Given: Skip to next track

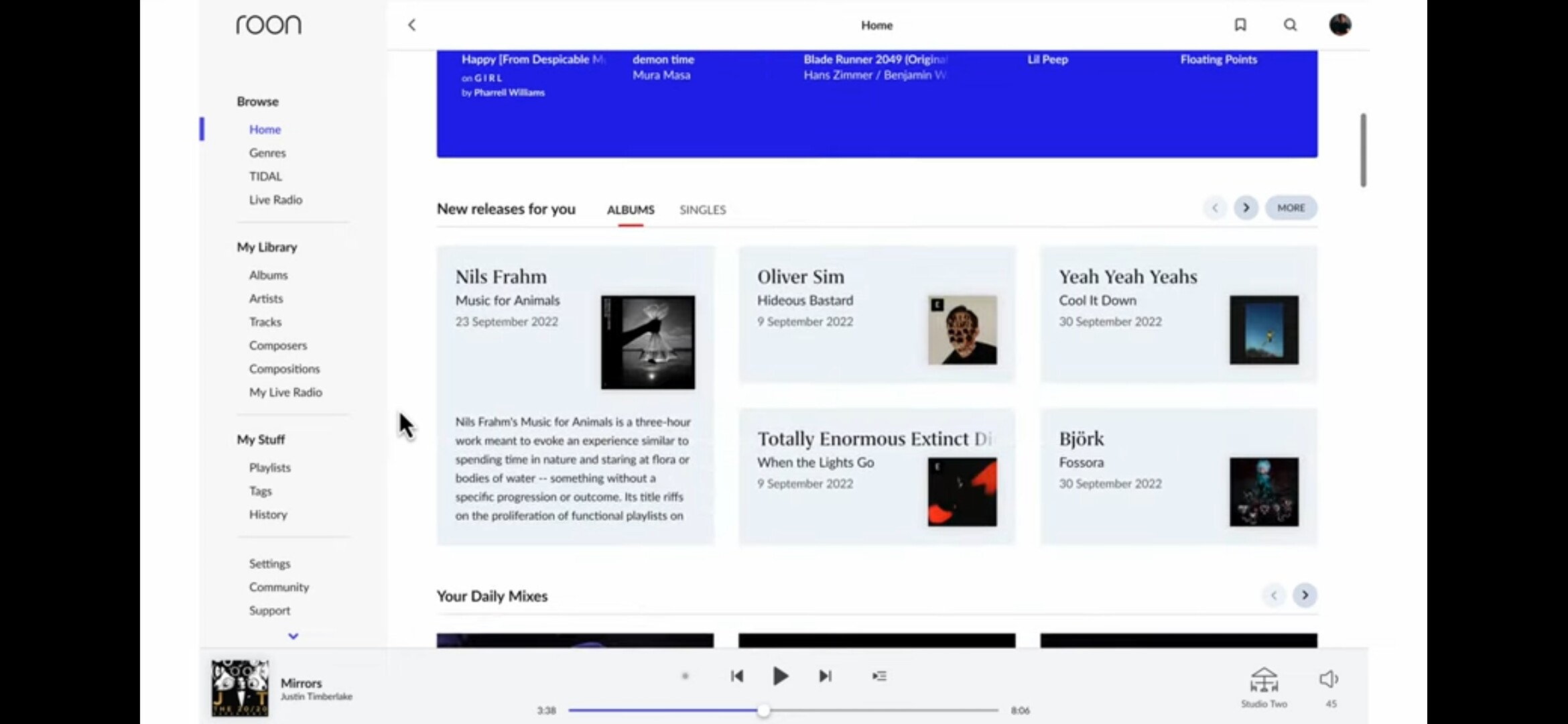Looking at the screenshot, I should click(825, 676).
